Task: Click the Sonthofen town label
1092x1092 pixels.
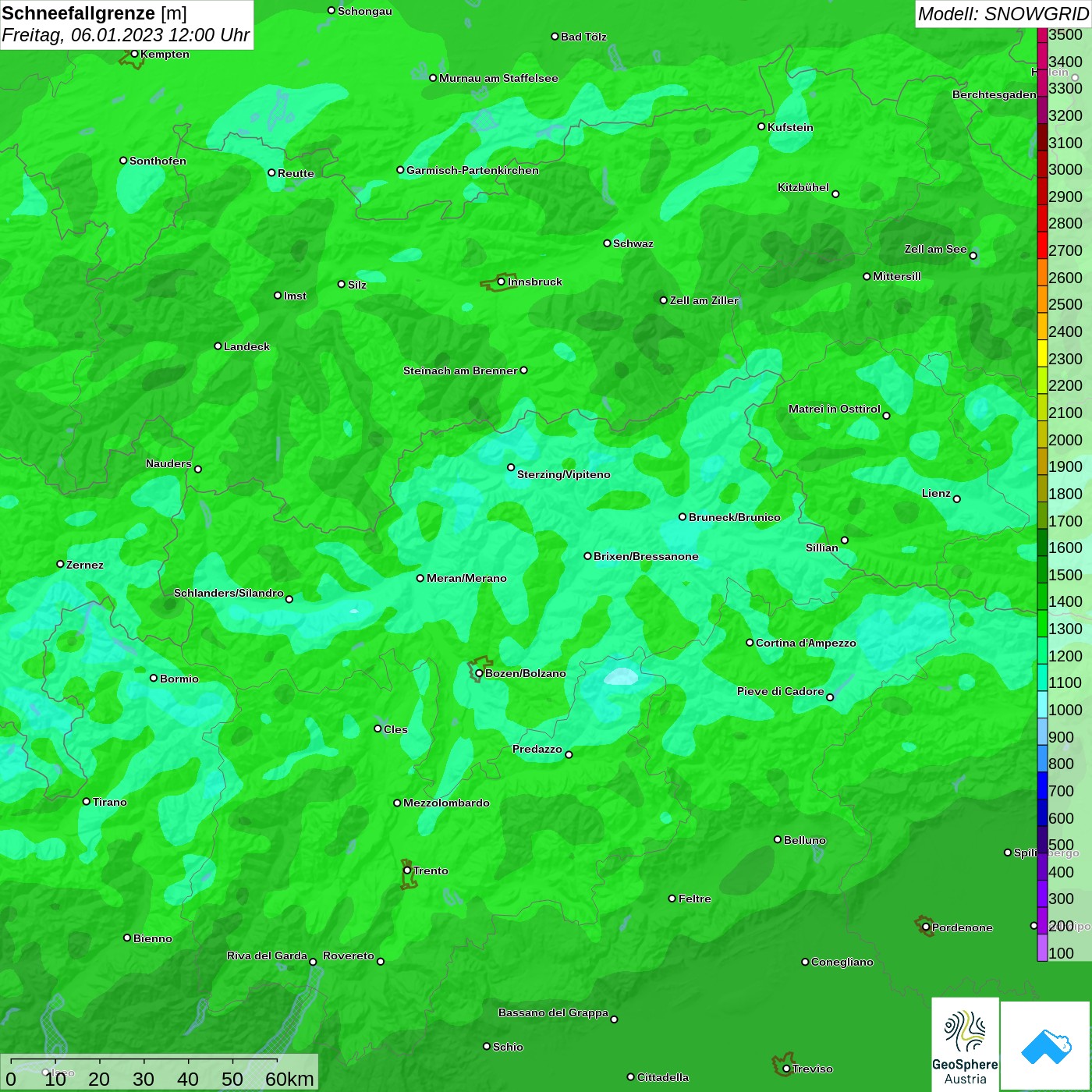Action: click(x=158, y=161)
